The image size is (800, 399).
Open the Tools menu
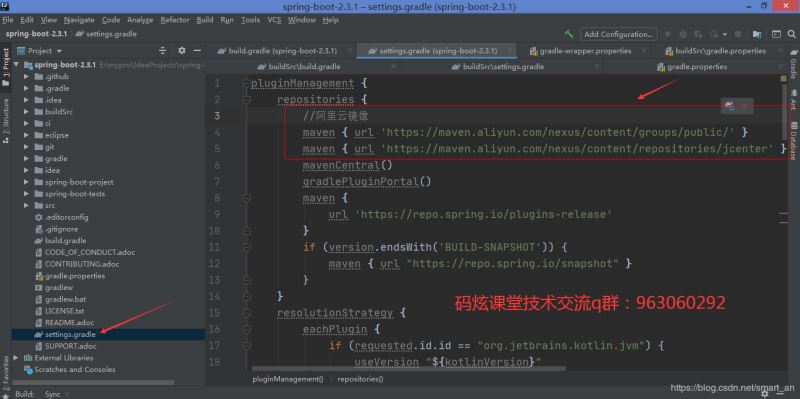pos(251,20)
